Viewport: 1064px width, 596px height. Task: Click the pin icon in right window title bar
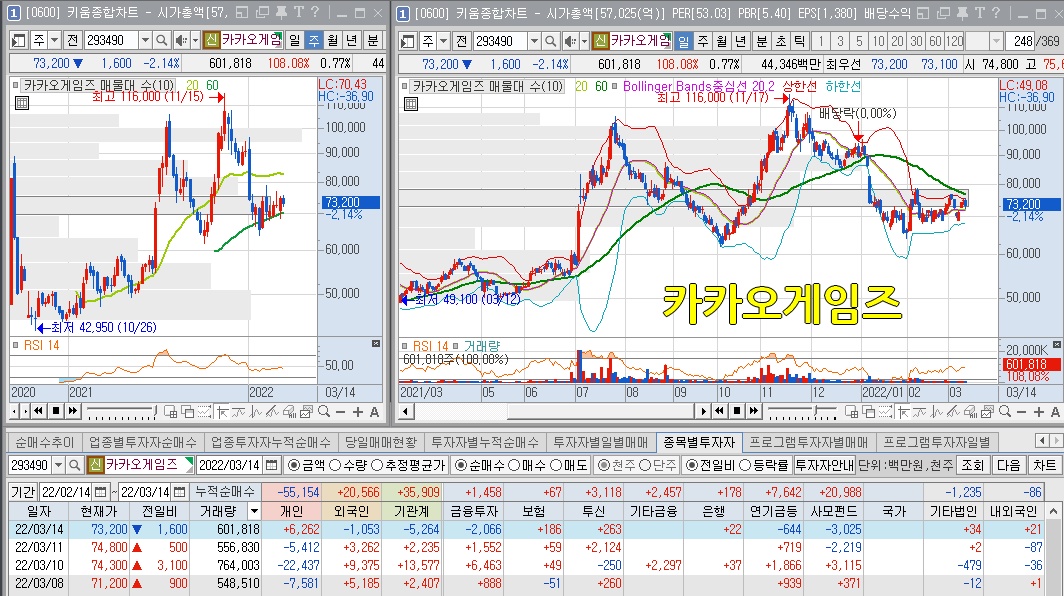[962, 13]
